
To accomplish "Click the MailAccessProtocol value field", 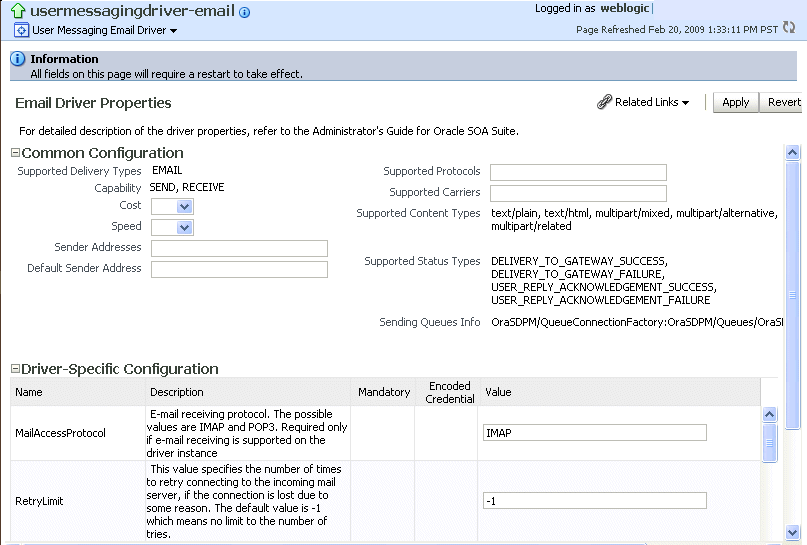I will tap(595, 433).
